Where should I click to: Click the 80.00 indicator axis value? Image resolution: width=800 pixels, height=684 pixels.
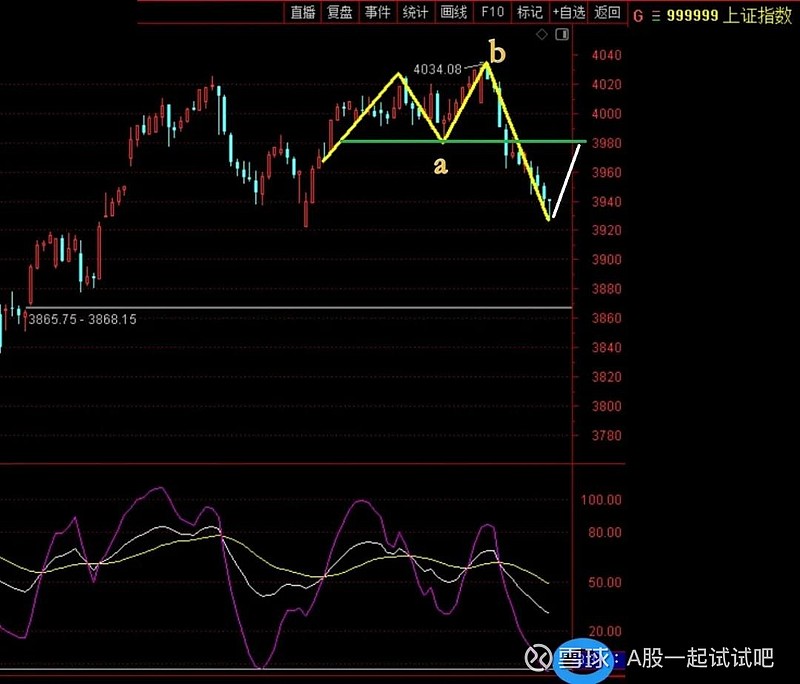[605, 533]
